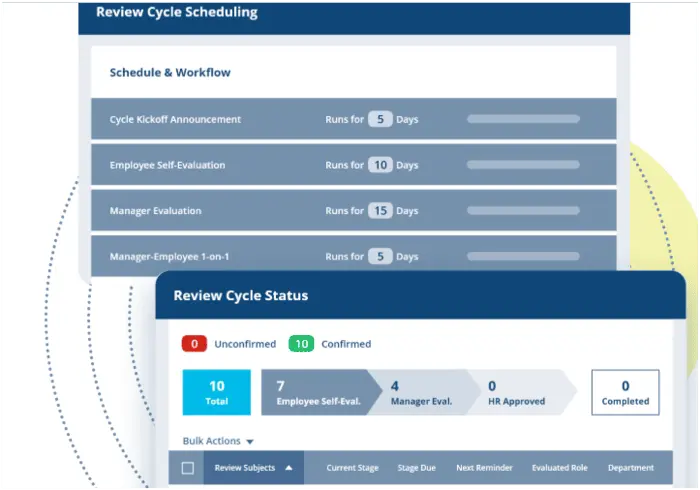Screen dimensions: 700x490
Task: Click the red Unconfirmed count badge
Action: (x=194, y=344)
